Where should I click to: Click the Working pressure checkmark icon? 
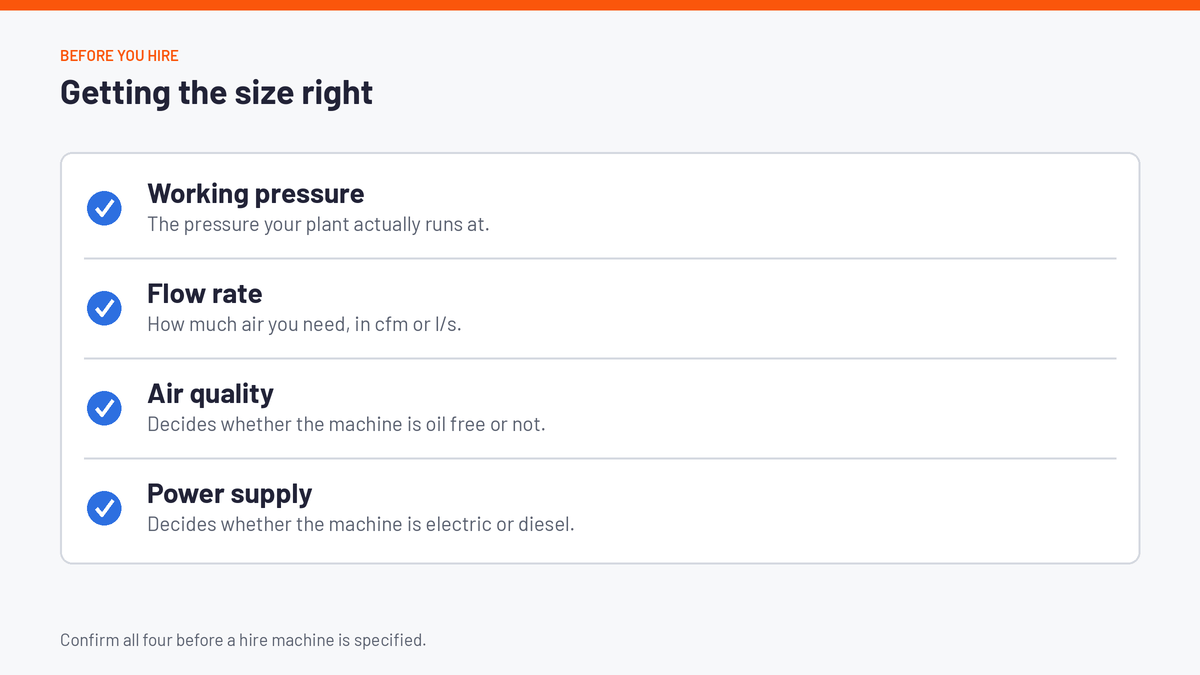[104, 208]
